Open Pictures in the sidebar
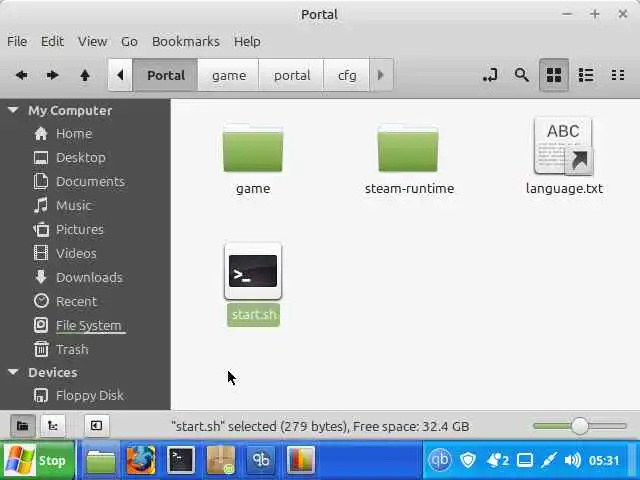 pyautogui.click(x=80, y=229)
